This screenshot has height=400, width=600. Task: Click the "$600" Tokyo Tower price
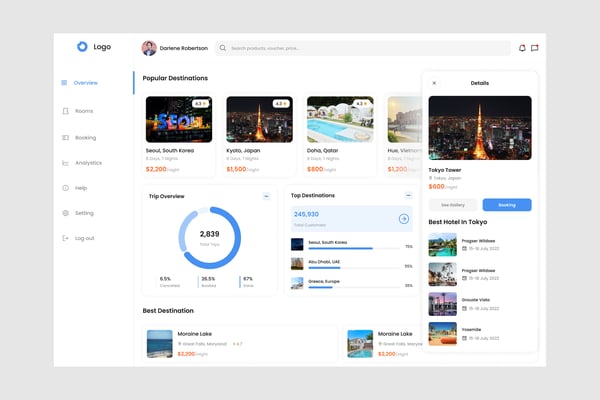pos(436,186)
